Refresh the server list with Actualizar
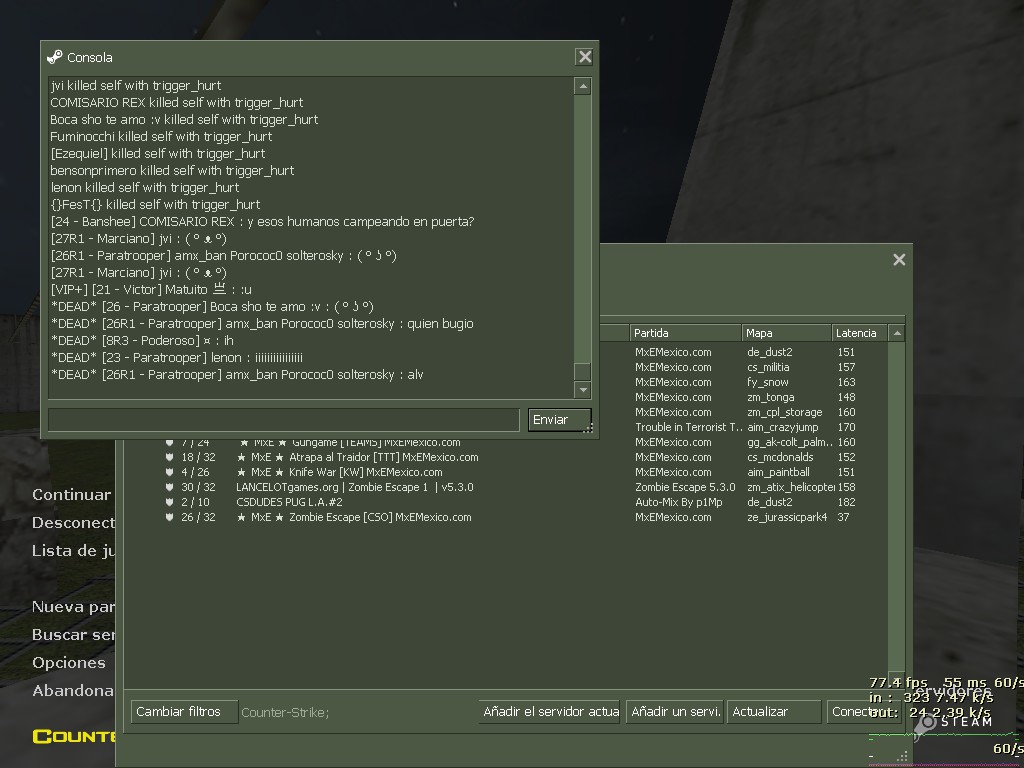This screenshot has width=1024, height=768. tap(774, 712)
